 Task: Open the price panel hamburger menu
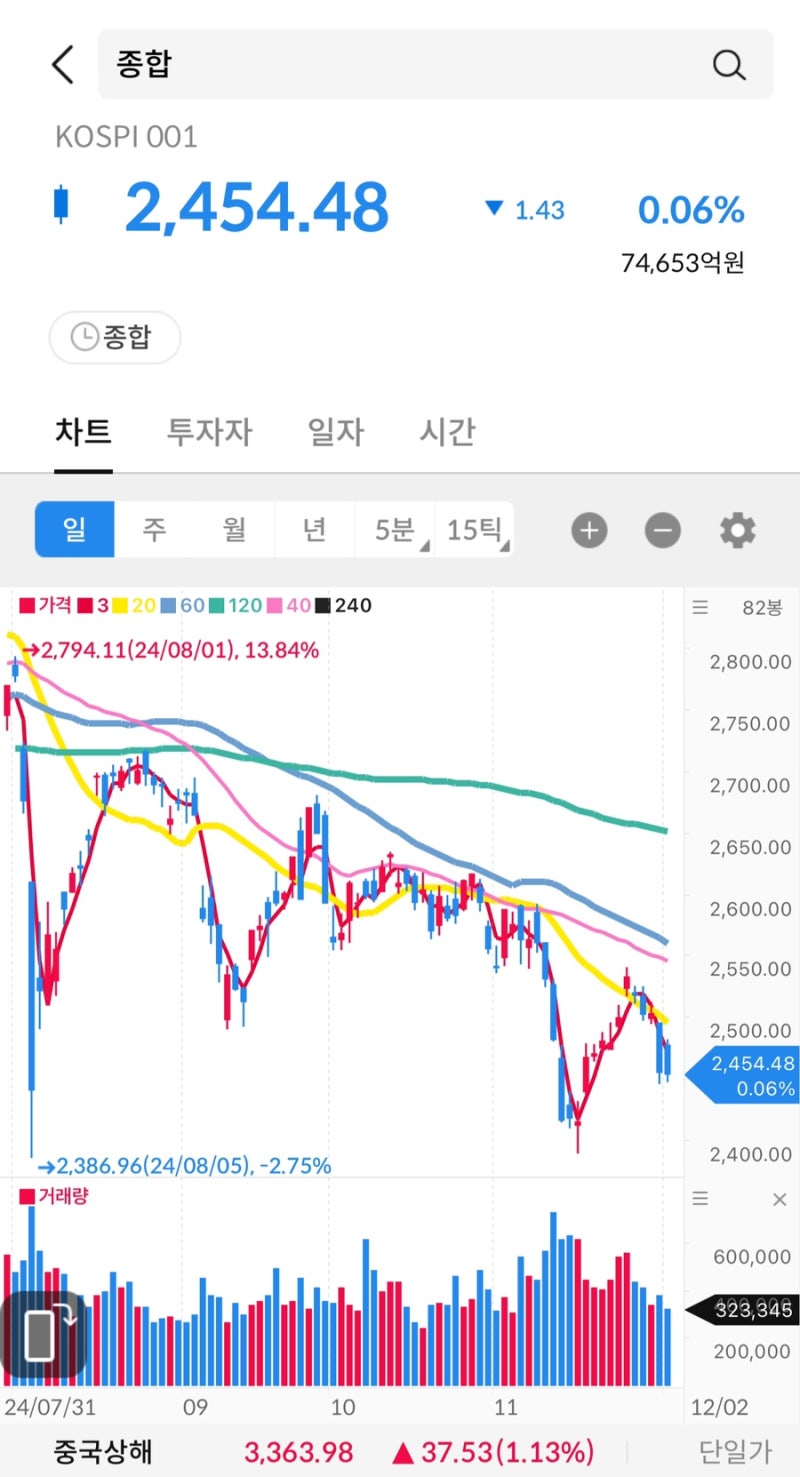pos(700,607)
